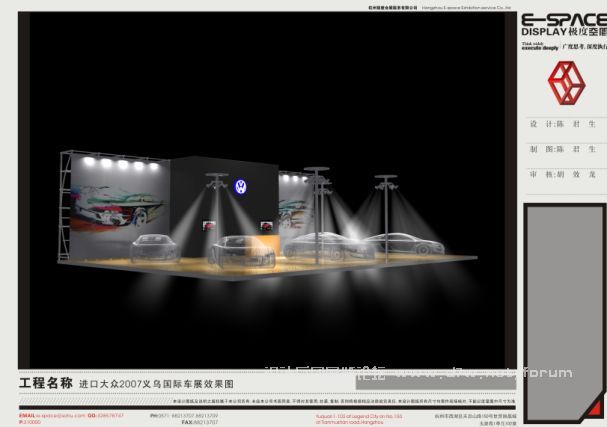Click the 'execute deeply' slogan text
The width and height of the screenshot is (607, 427).
click(540, 48)
